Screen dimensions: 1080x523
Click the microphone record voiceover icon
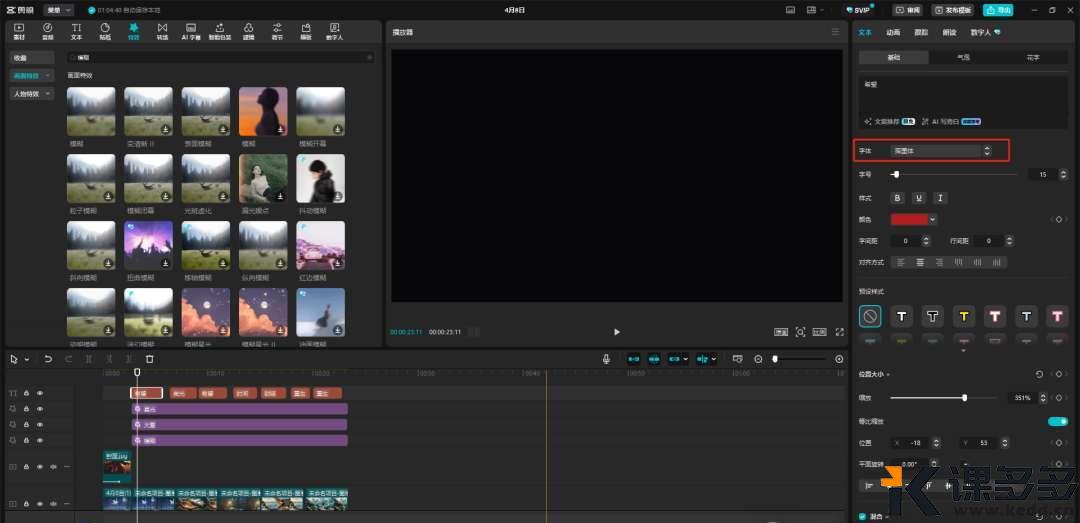pyautogui.click(x=606, y=359)
